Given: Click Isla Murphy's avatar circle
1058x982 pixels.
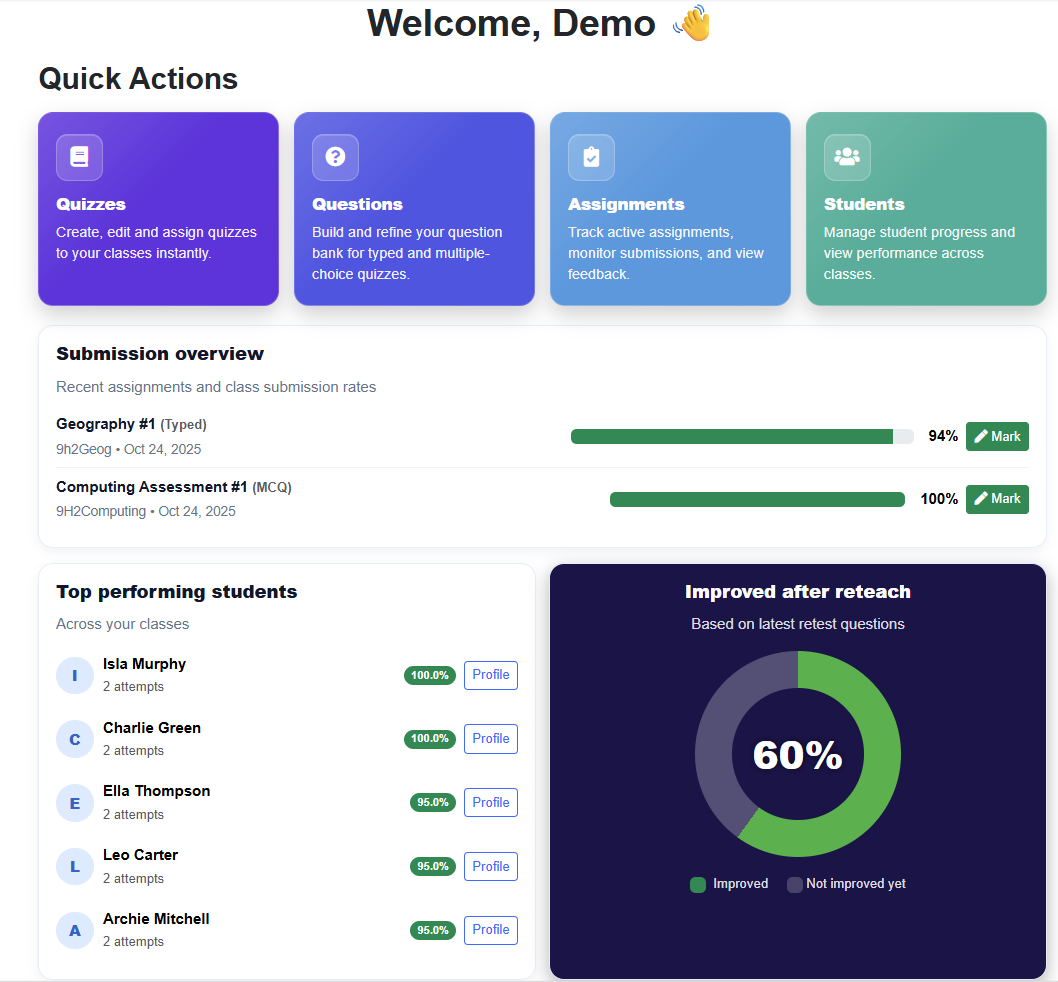Looking at the screenshot, I should pyautogui.click(x=74, y=675).
